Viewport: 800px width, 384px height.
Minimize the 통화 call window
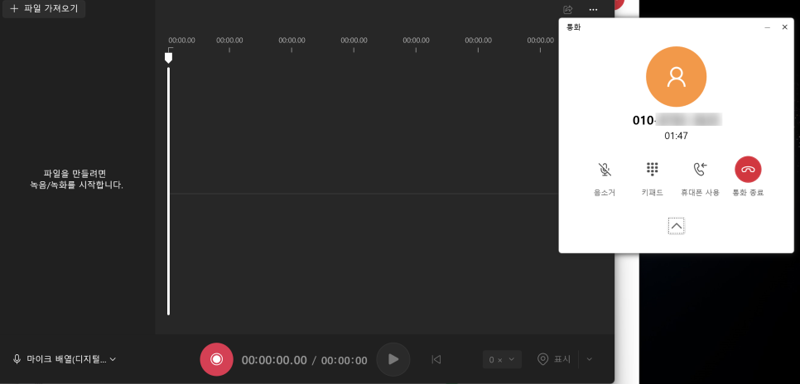[767, 28]
